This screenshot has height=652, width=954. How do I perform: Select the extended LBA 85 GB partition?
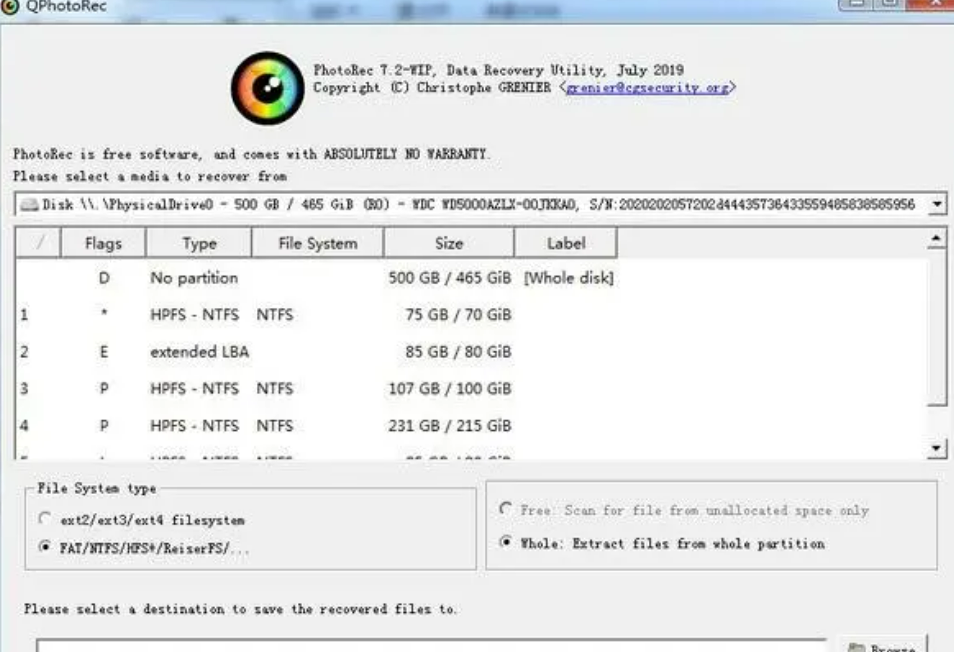[472, 352]
